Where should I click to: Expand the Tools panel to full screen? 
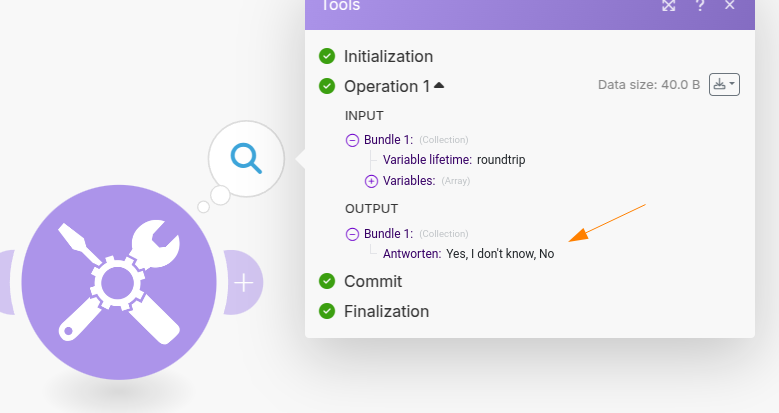click(669, 6)
